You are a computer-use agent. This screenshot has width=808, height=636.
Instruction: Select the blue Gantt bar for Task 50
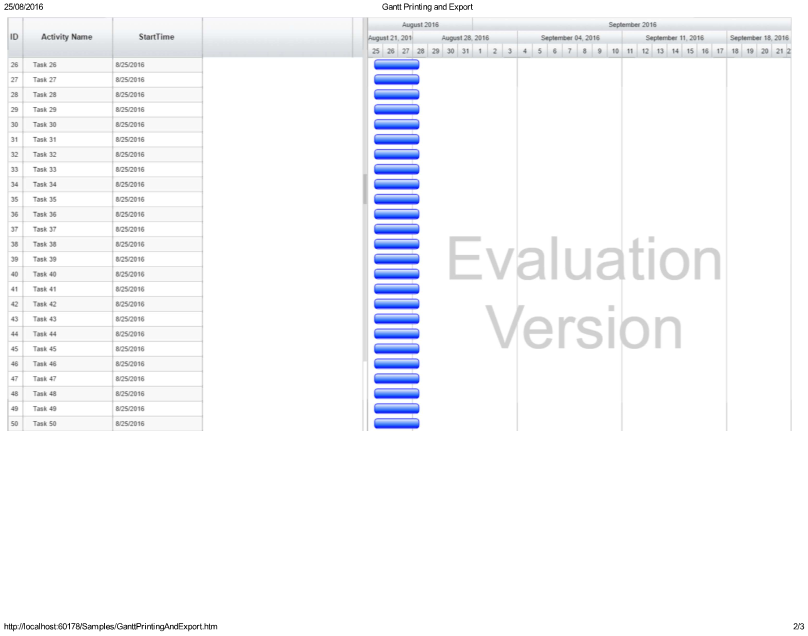coord(396,423)
